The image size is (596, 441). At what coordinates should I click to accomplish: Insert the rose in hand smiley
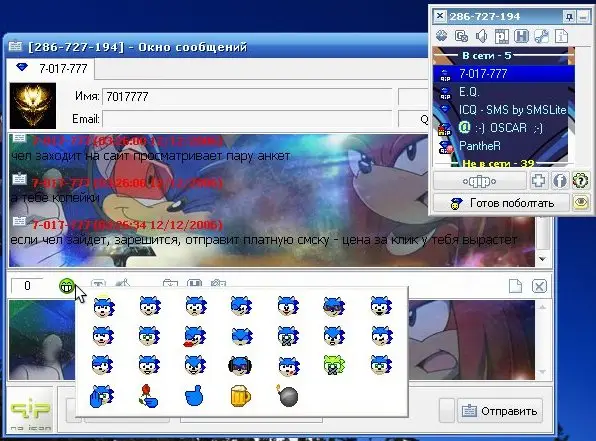click(x=148, y=396)
